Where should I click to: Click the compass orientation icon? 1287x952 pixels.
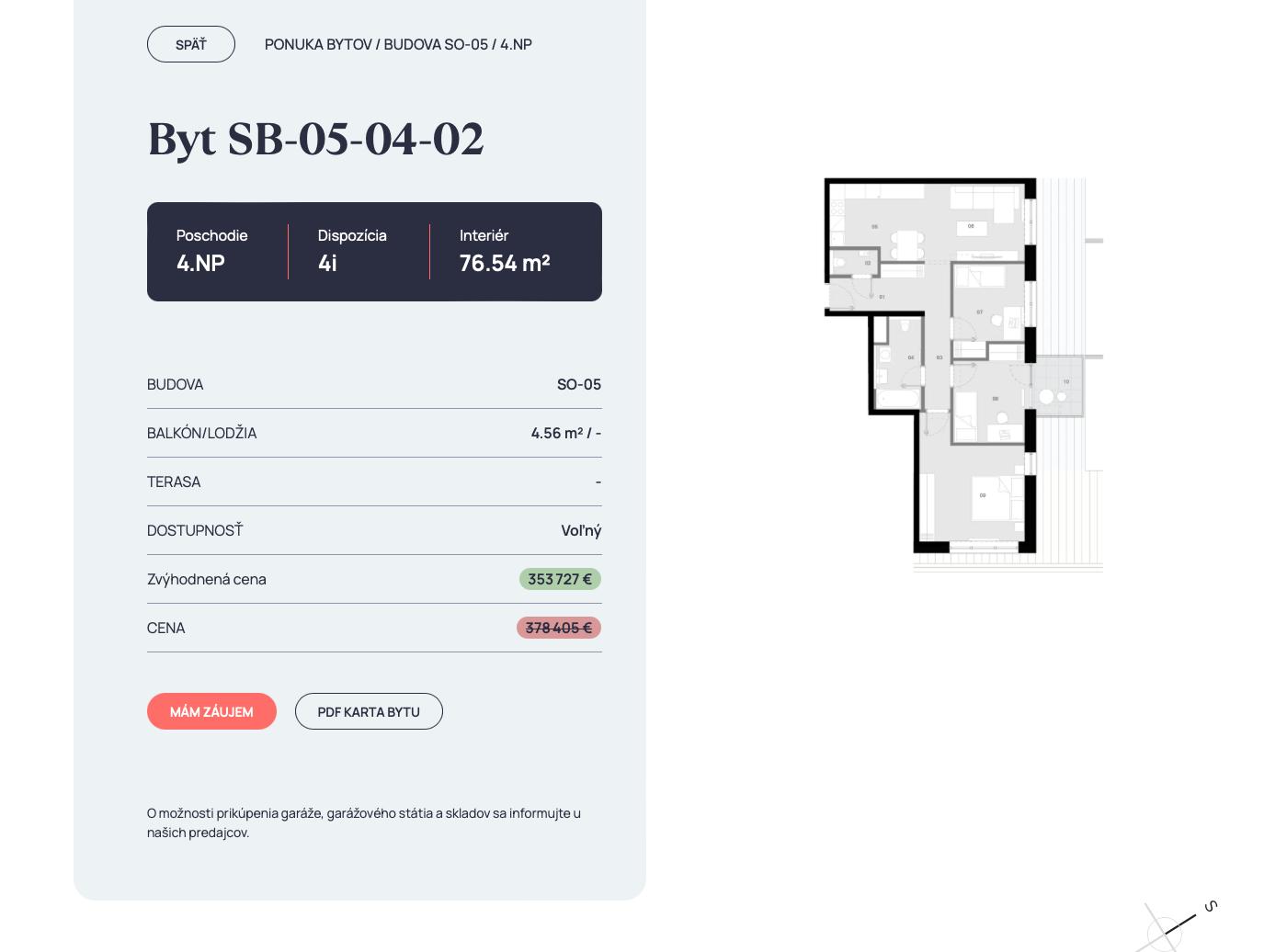click(x=1175, y=926)
